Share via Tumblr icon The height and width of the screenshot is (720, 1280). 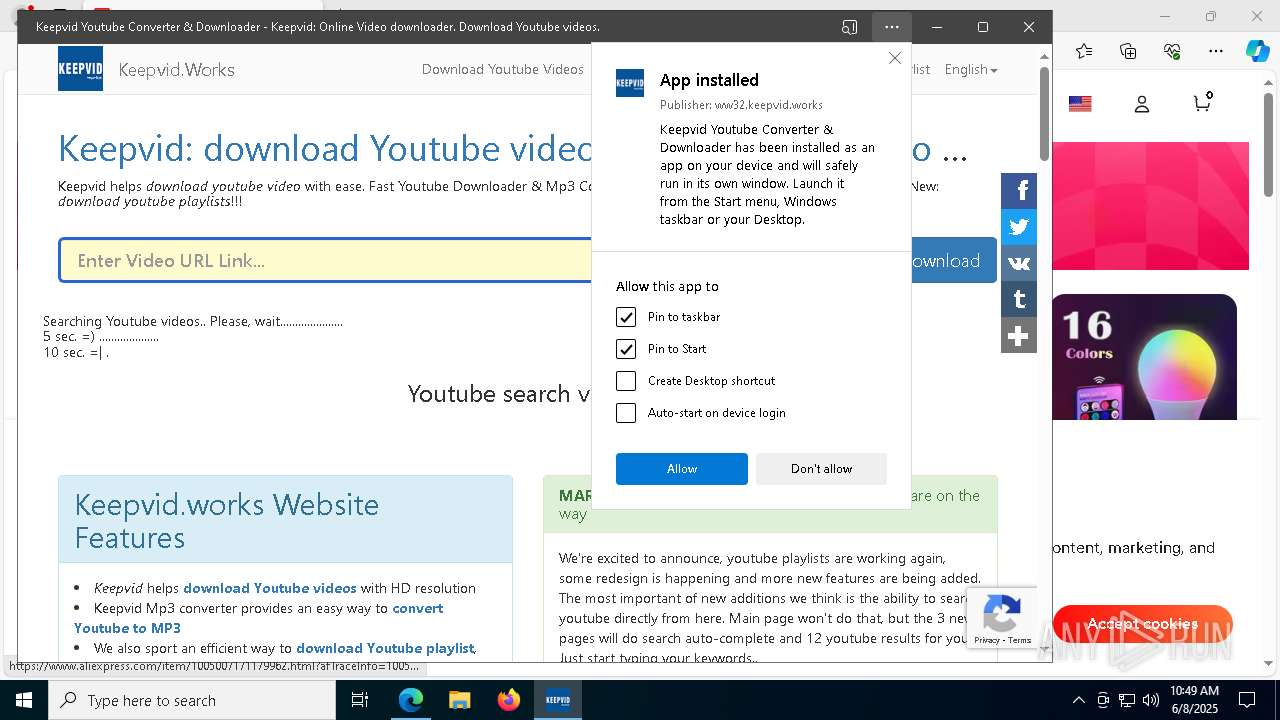point(1019,299)
